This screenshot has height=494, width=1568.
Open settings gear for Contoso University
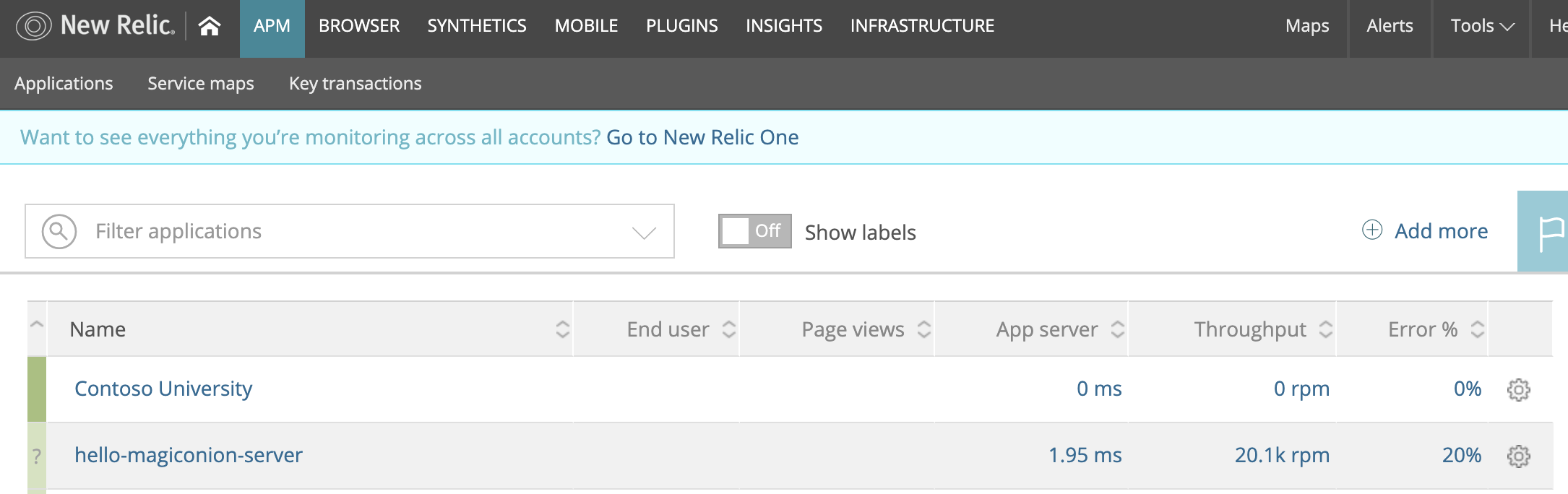coord(1518,389)
